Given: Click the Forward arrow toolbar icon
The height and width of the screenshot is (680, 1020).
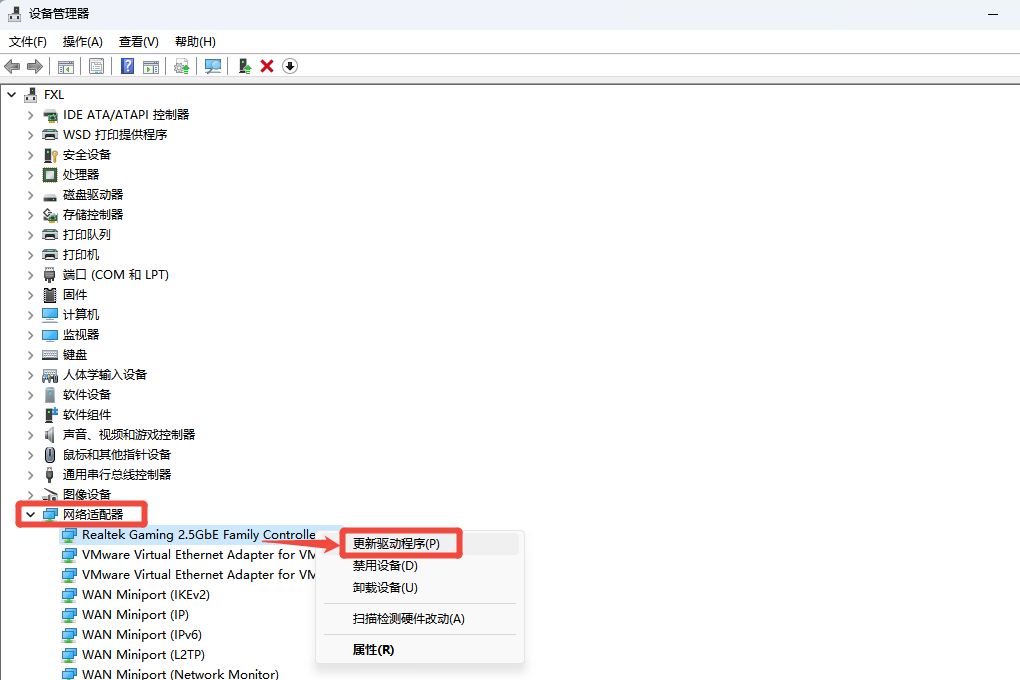Looking at the screenshot, I should tap(34, 66).
